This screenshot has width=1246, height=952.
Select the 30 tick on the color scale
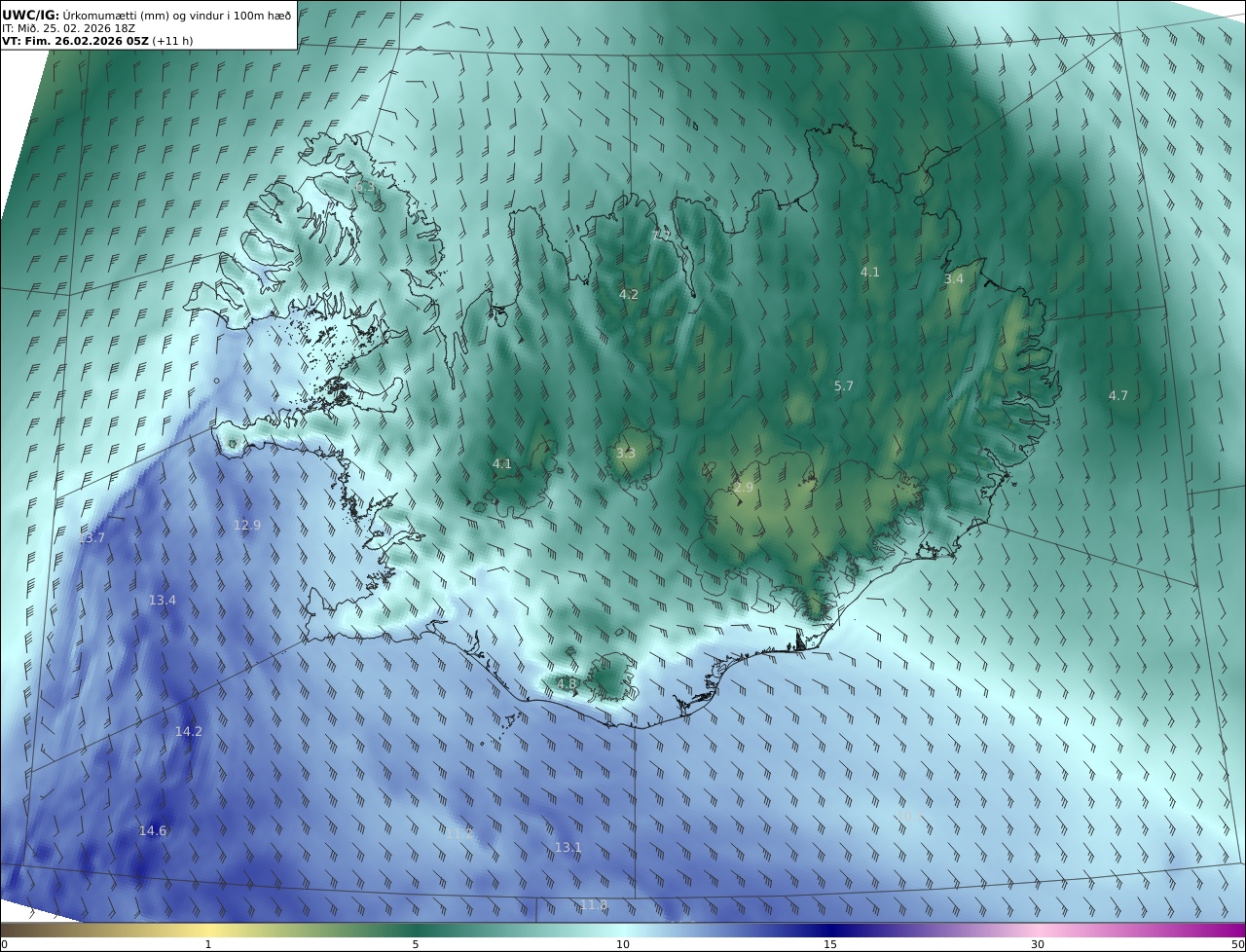coord(1038,944)
